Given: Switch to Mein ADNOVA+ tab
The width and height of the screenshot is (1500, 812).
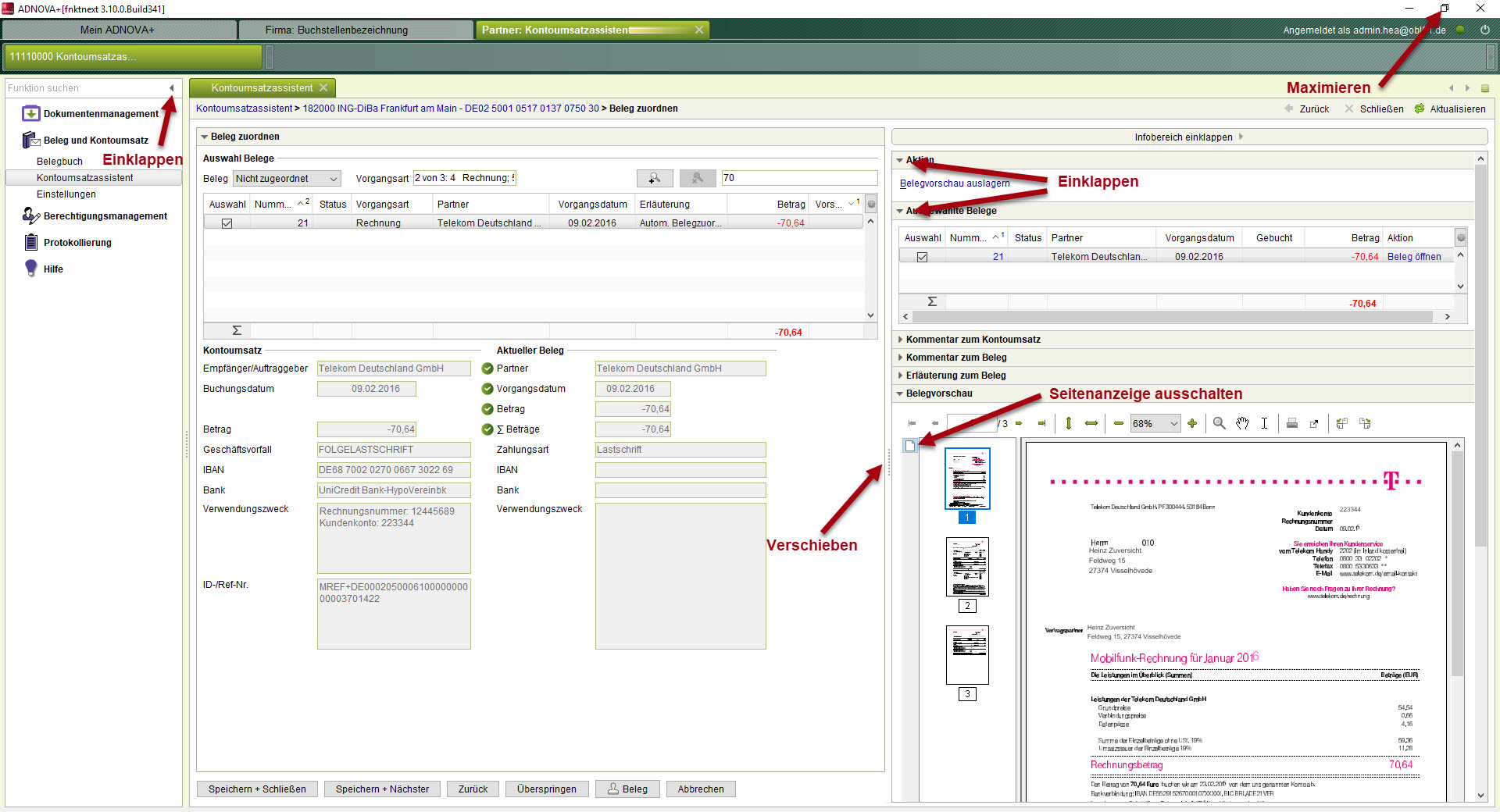Looking at the screenshot, I should click(x=118, y=30).
